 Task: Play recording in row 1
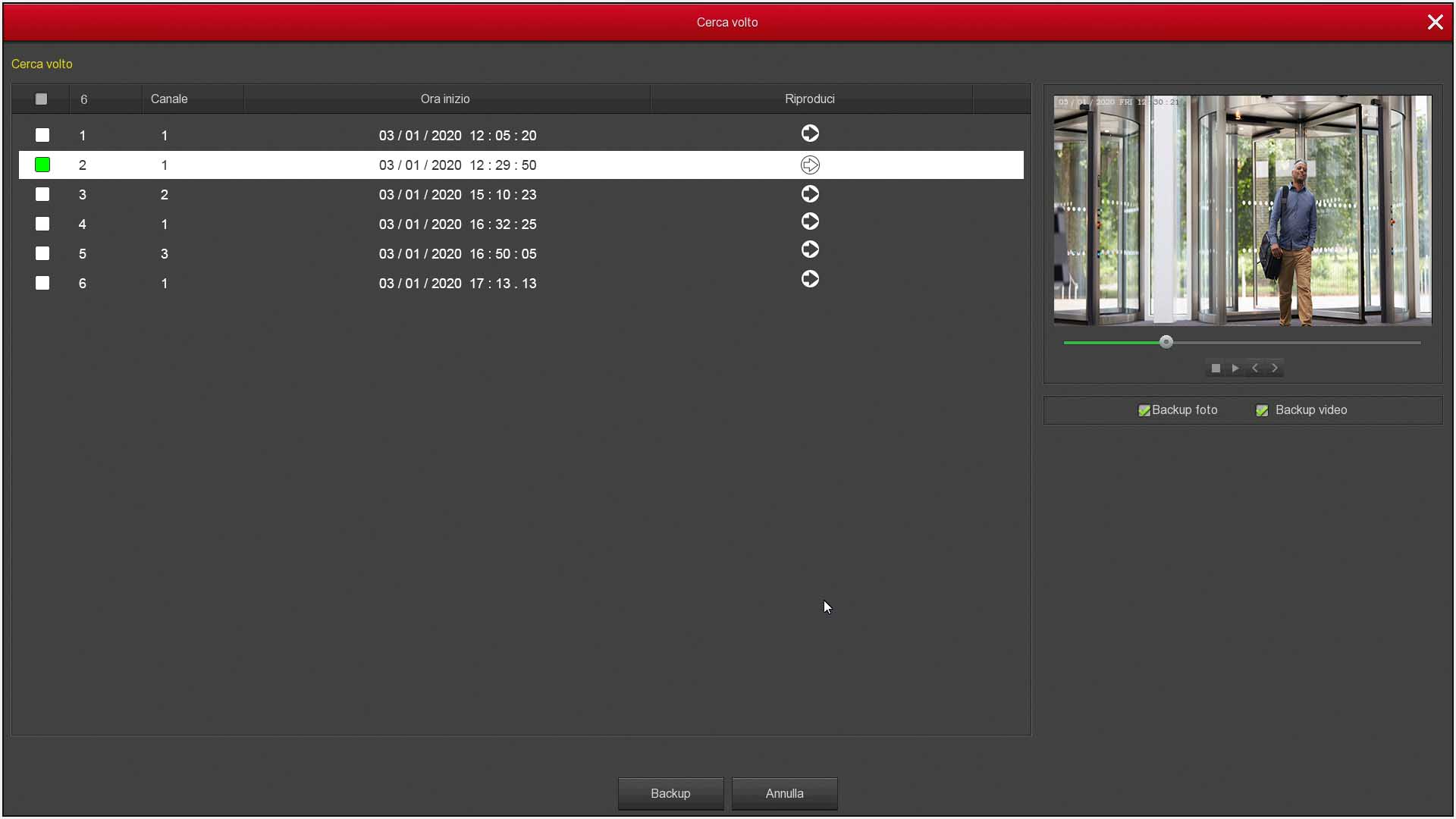tap(810, 133)
